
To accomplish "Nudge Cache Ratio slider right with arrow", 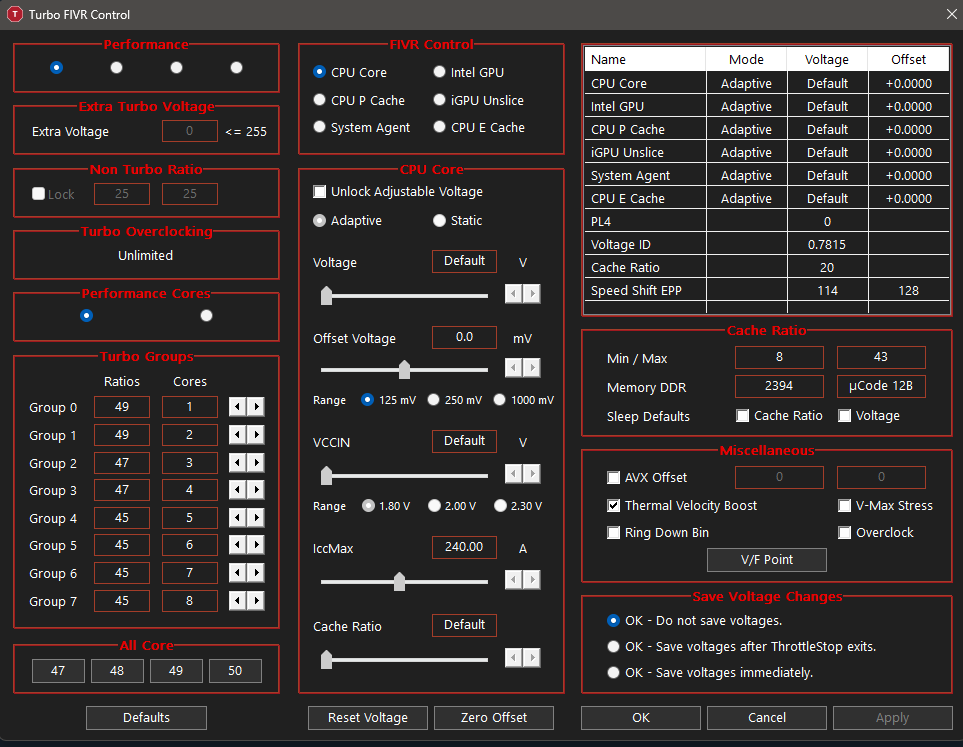I will coord(532,657).
